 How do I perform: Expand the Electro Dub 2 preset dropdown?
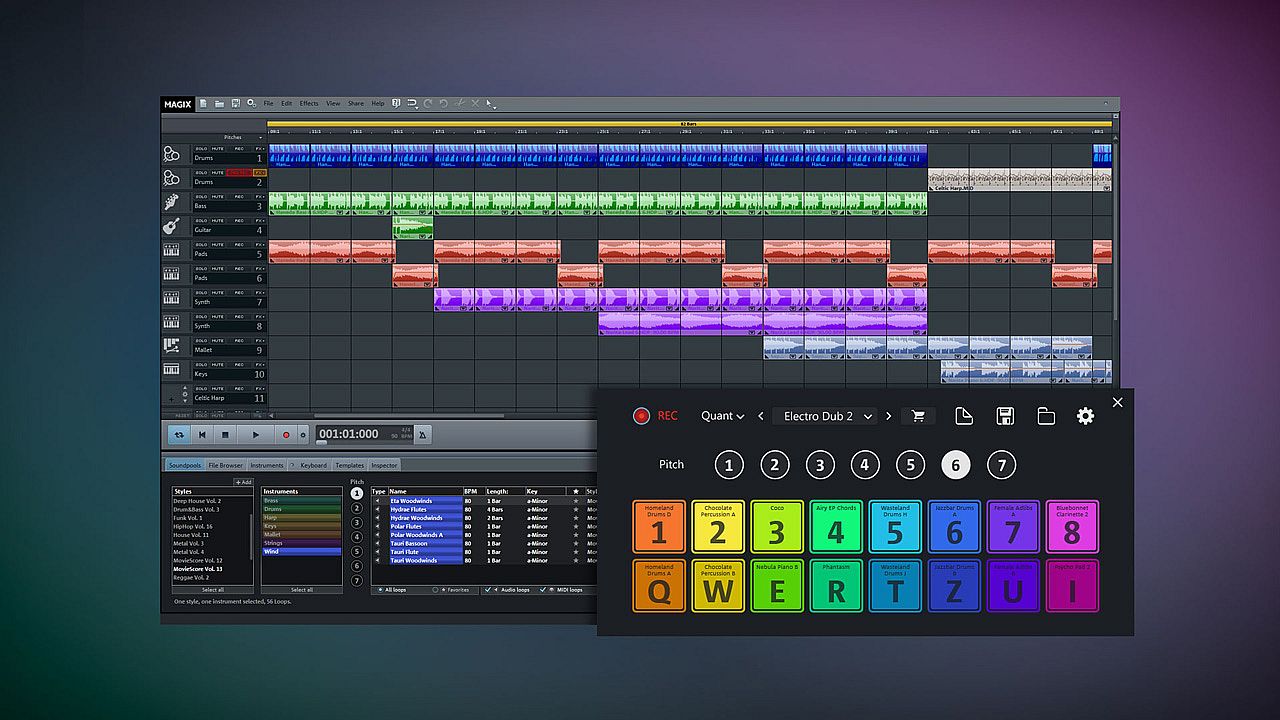pyautogui.click(x=867, y=416)
